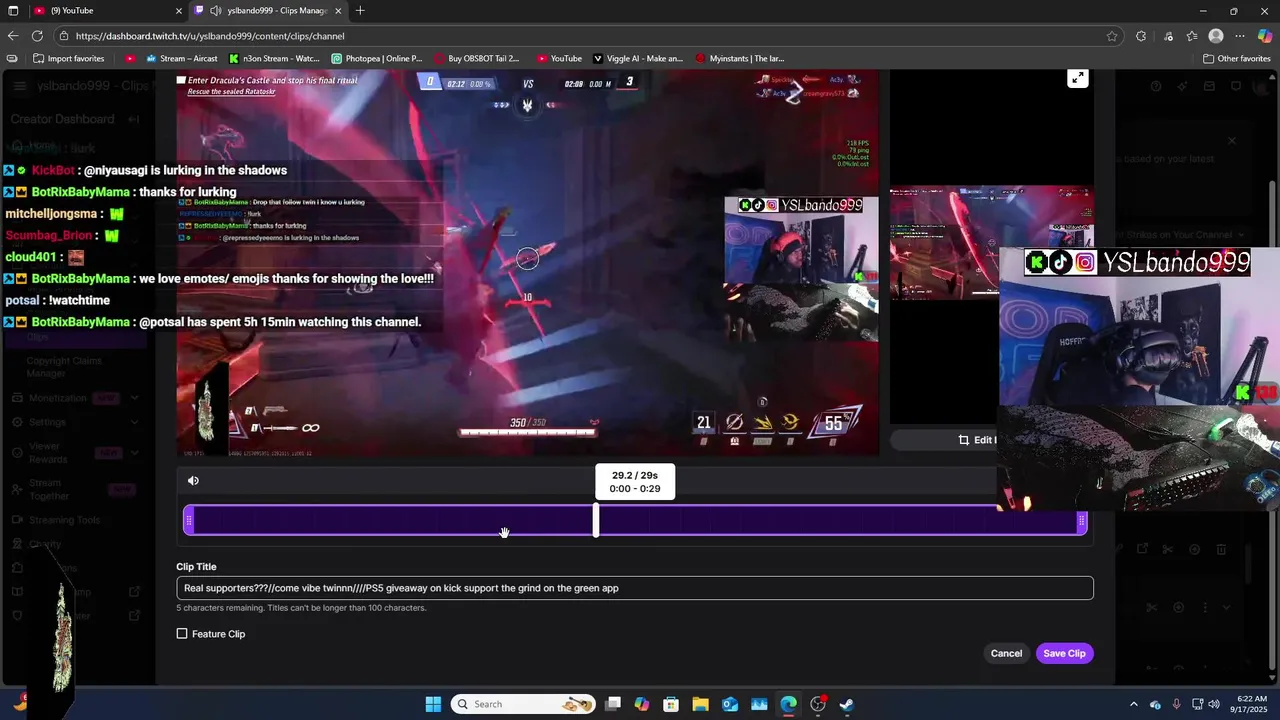The height and width of the screenshot is (720, 1280).
Task: Open browser extensions puzzle icon
Action: 1141,36
